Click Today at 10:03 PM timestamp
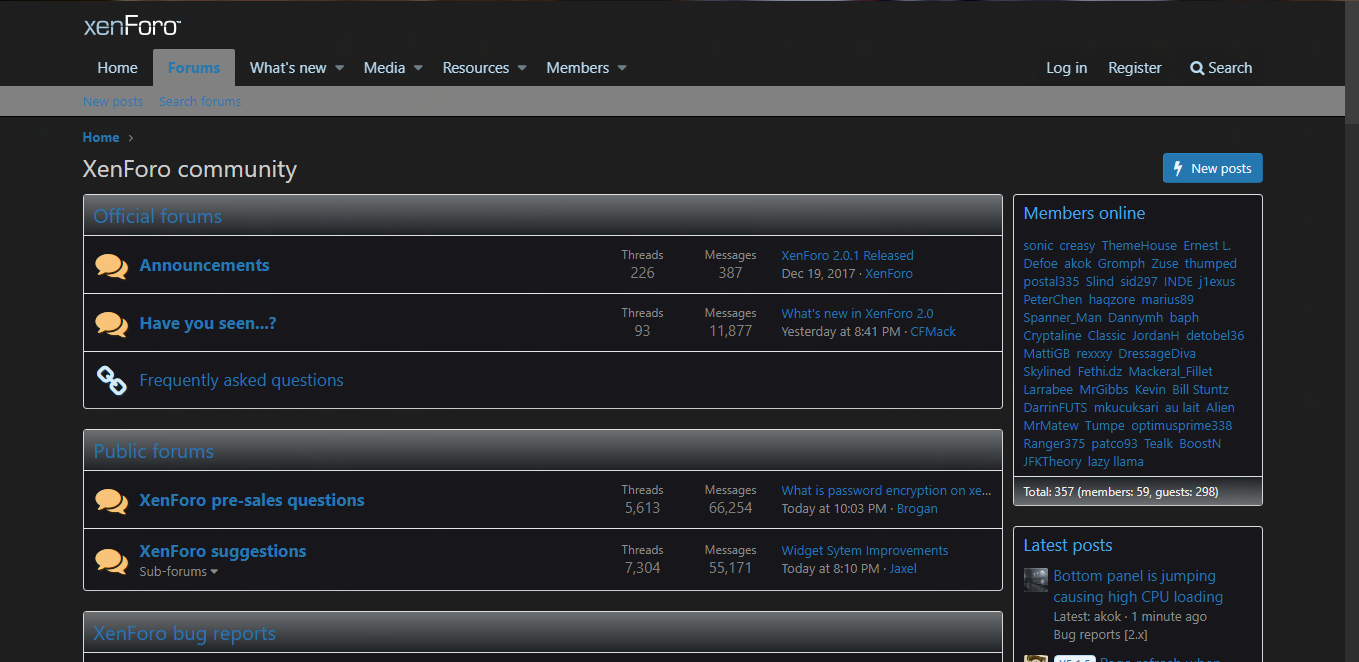The width and height of the screenshot is (1359, 662). pyautogui.click(x=834, y=508)
